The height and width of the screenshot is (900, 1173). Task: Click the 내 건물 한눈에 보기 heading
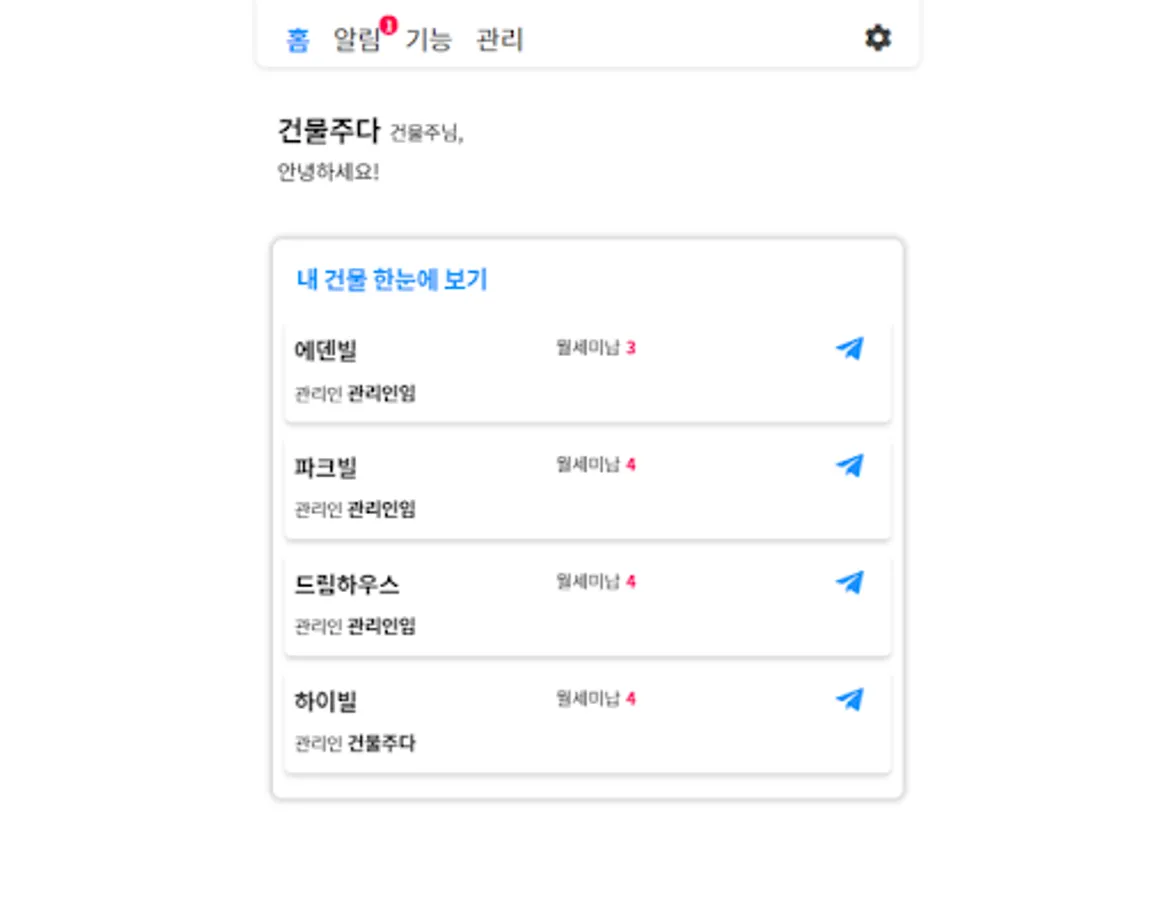click(x=392, y=280)
